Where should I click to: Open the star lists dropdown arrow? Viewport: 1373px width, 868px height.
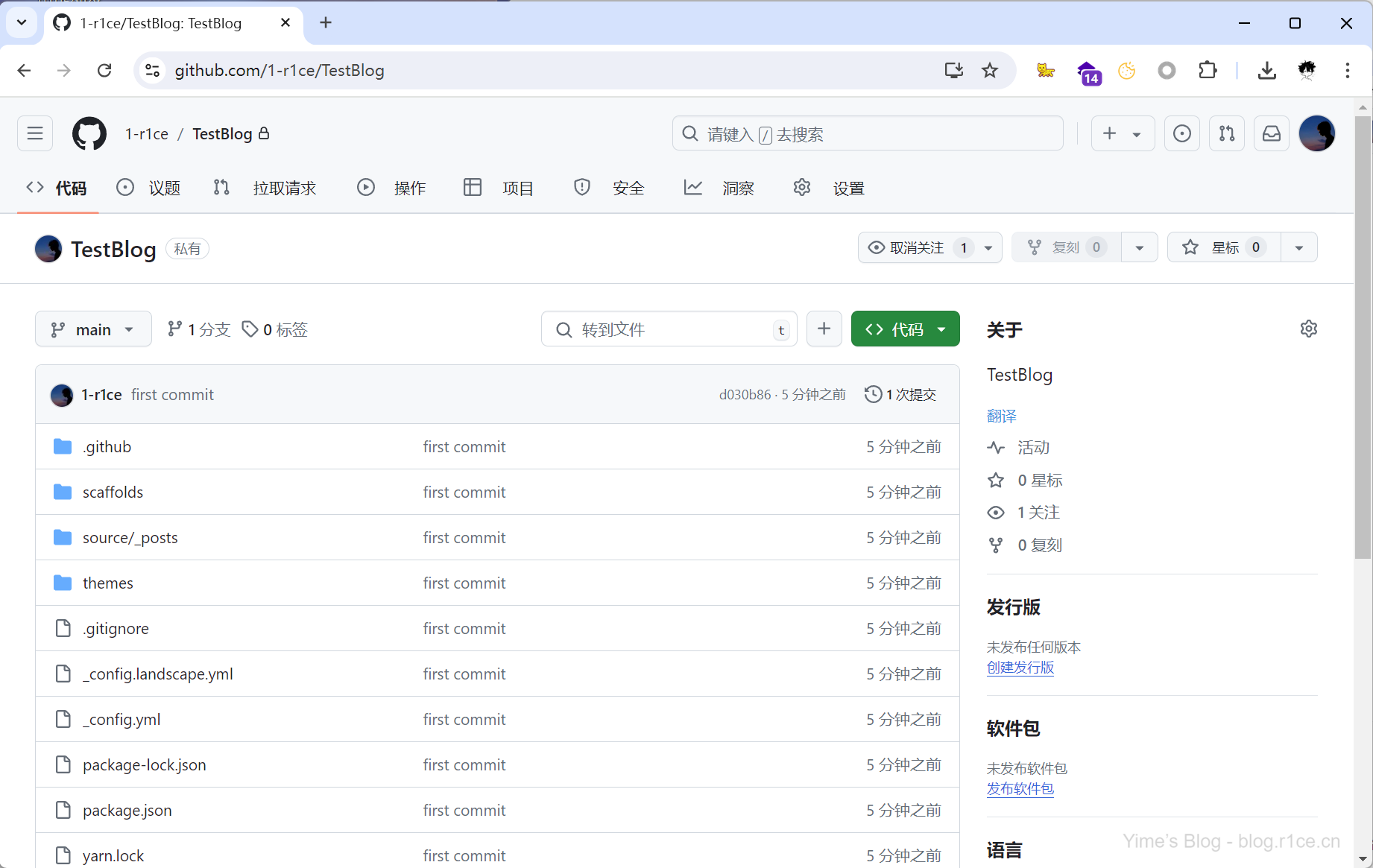pos(1298,247)
